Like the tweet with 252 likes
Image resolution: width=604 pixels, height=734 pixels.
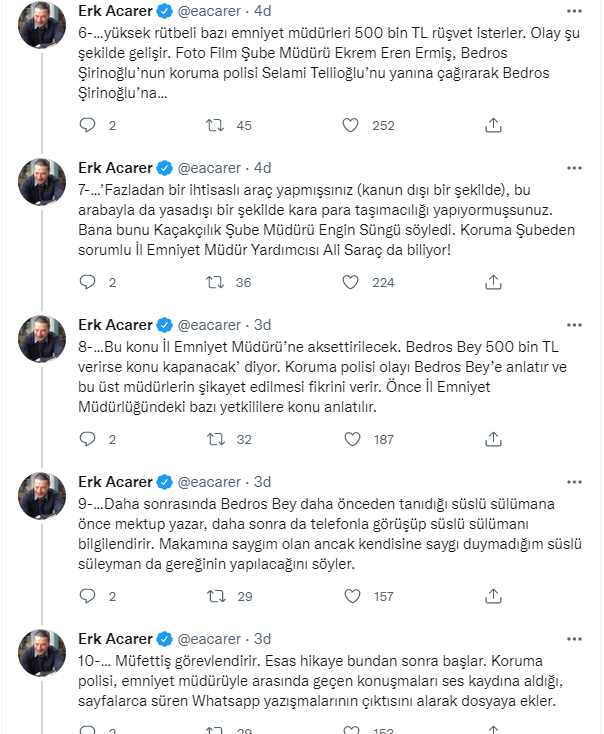350,125
